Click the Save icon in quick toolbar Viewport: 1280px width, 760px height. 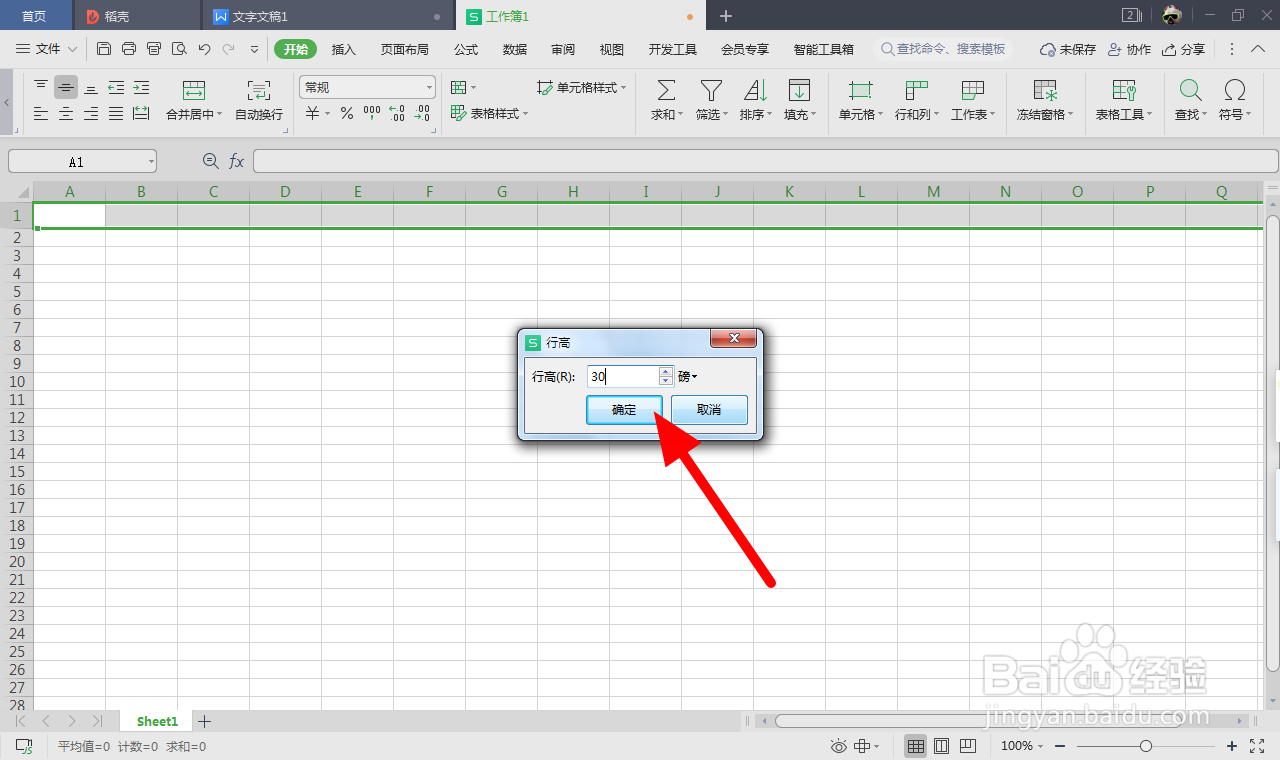[x=104, y=49]
